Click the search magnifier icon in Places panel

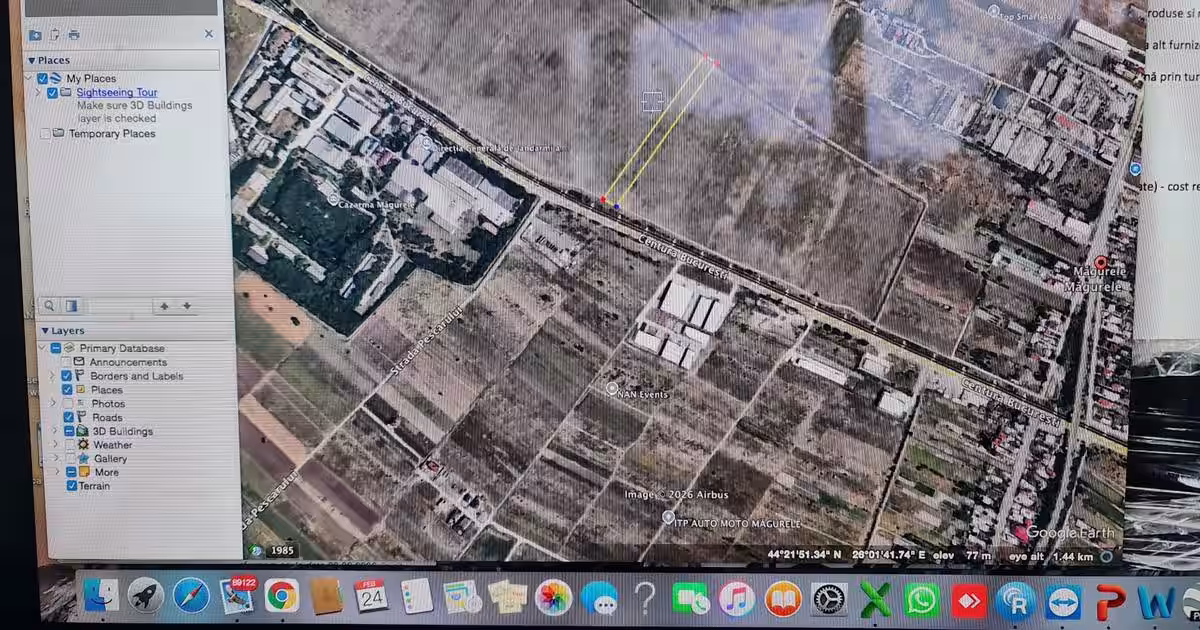point(49,306)
